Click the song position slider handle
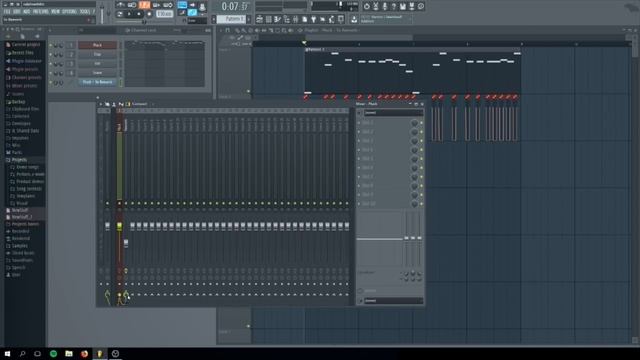The width and height of the screenshot is (640, 360). [144, 22]
